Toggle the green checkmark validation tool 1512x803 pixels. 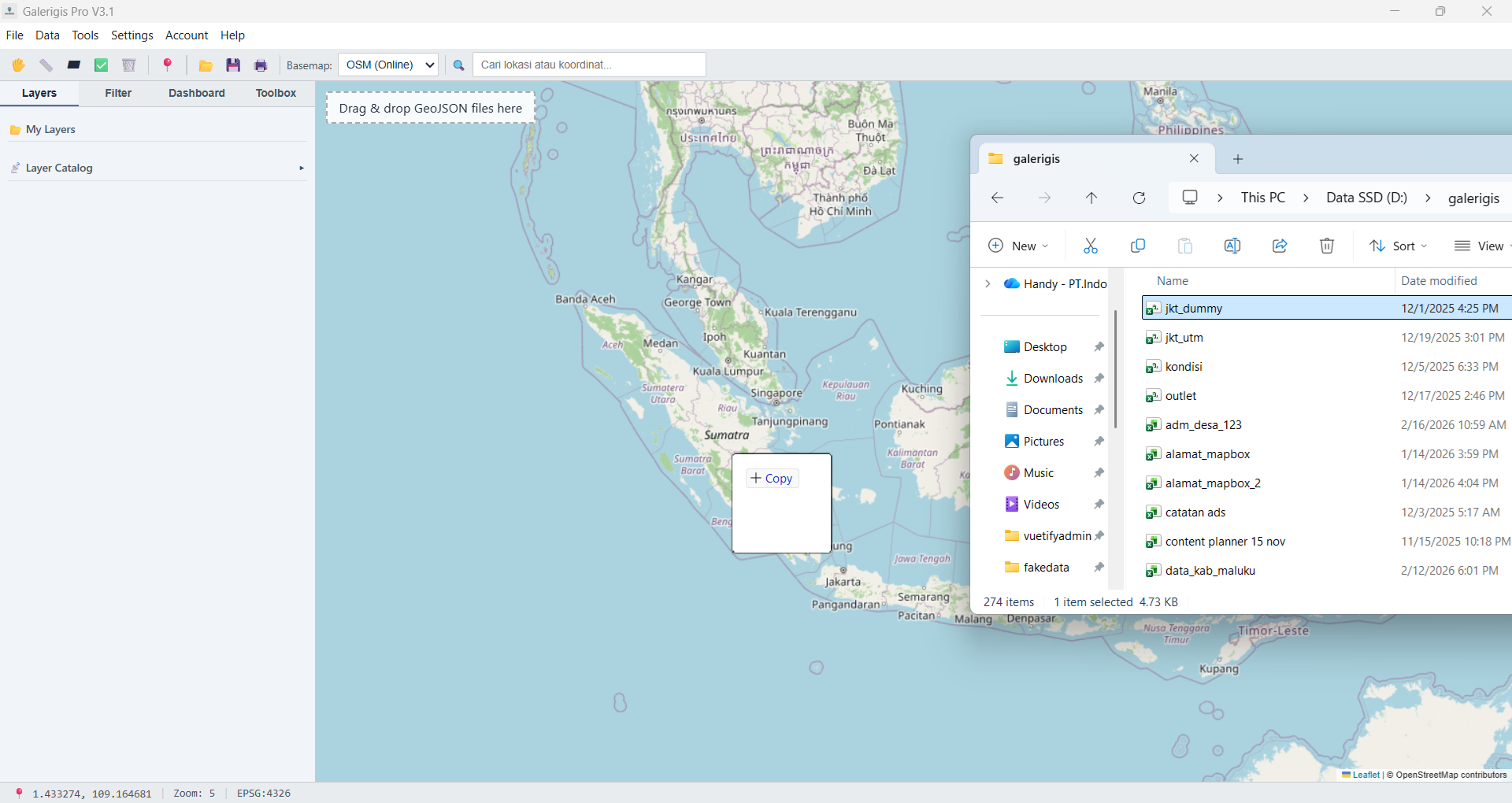(x=101, y=65)
